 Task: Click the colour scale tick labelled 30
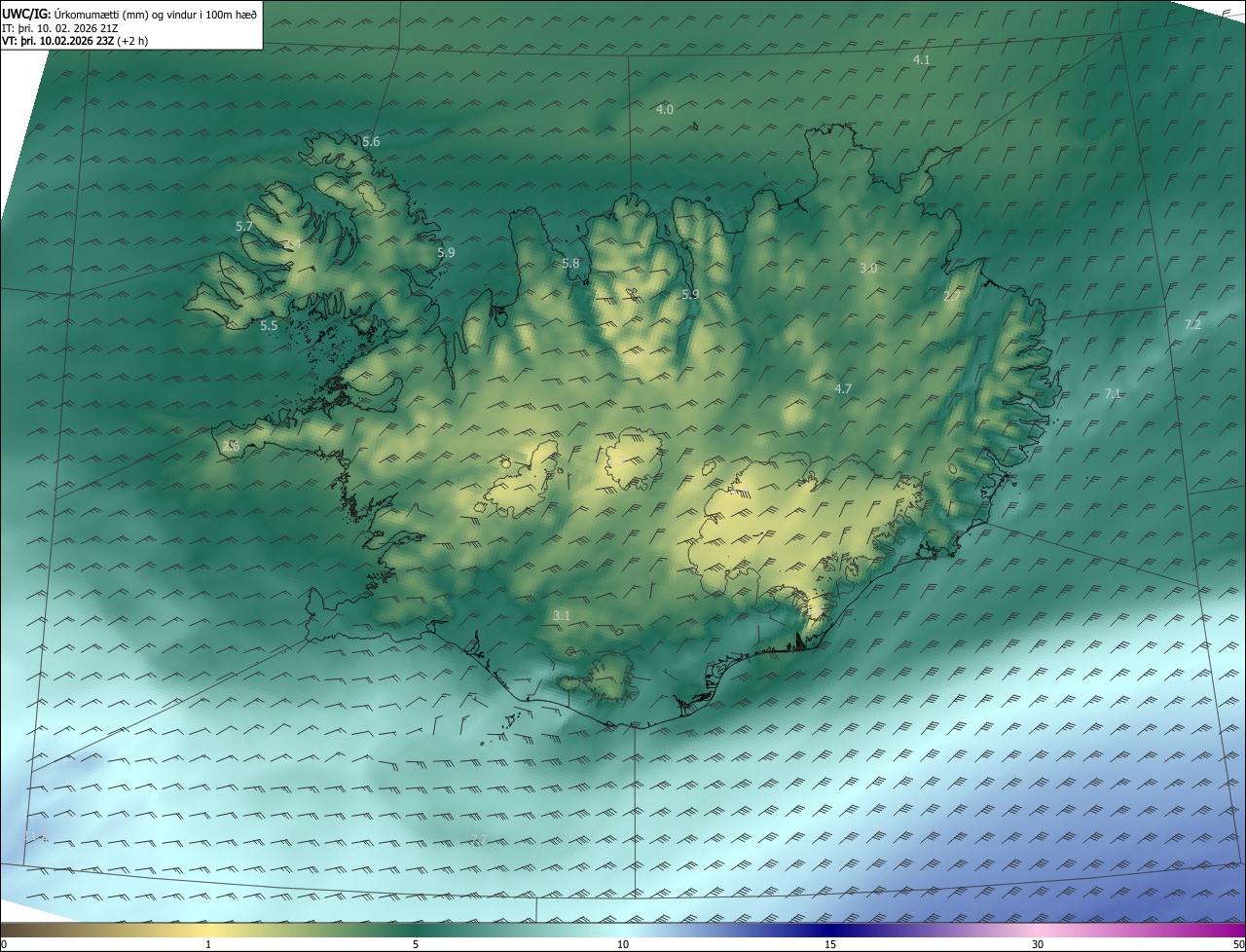[x=1038, y=945]
